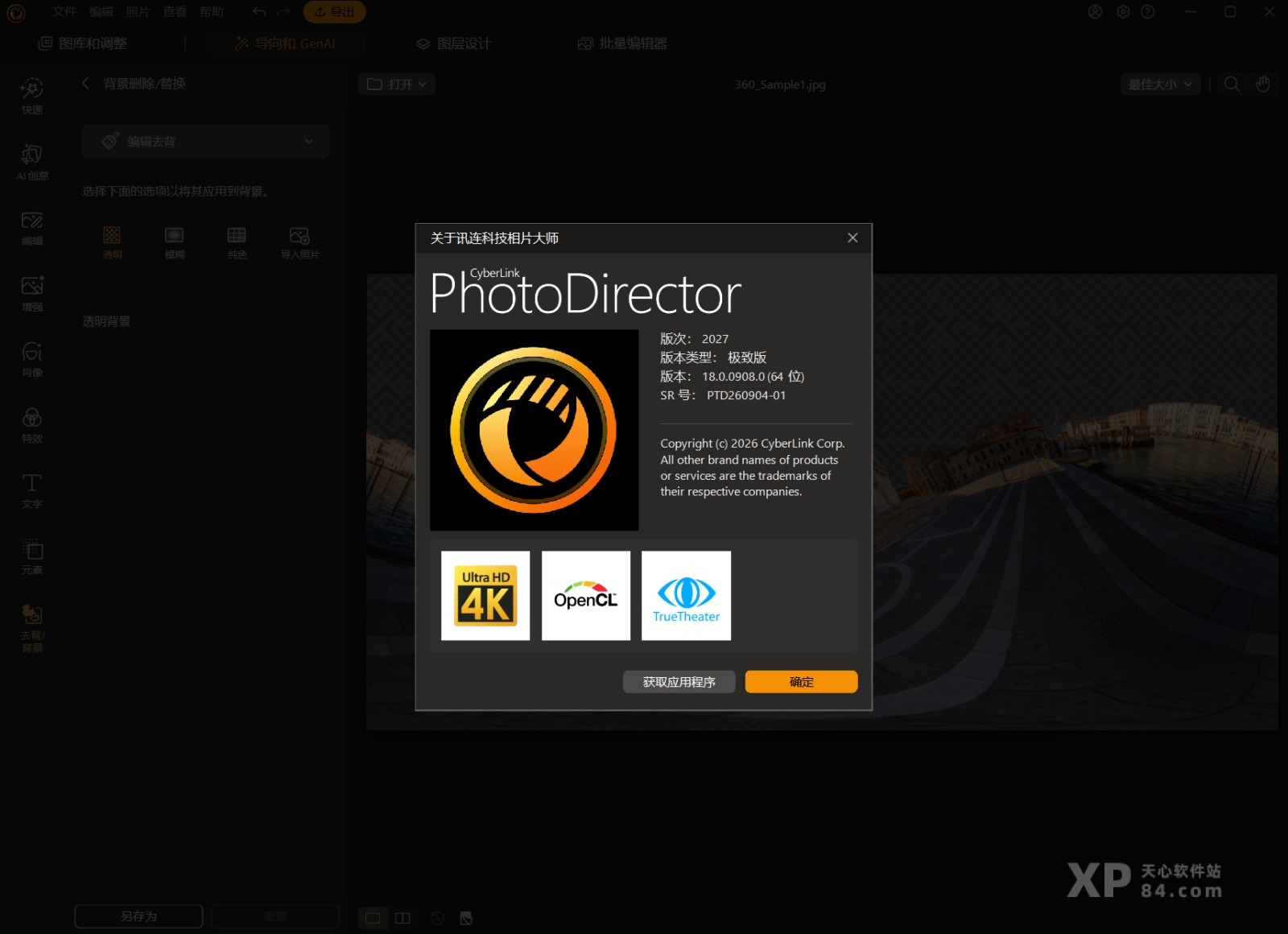Click the 重置 button
Screen dimensions: 1288x934
[x=275, y=916]
